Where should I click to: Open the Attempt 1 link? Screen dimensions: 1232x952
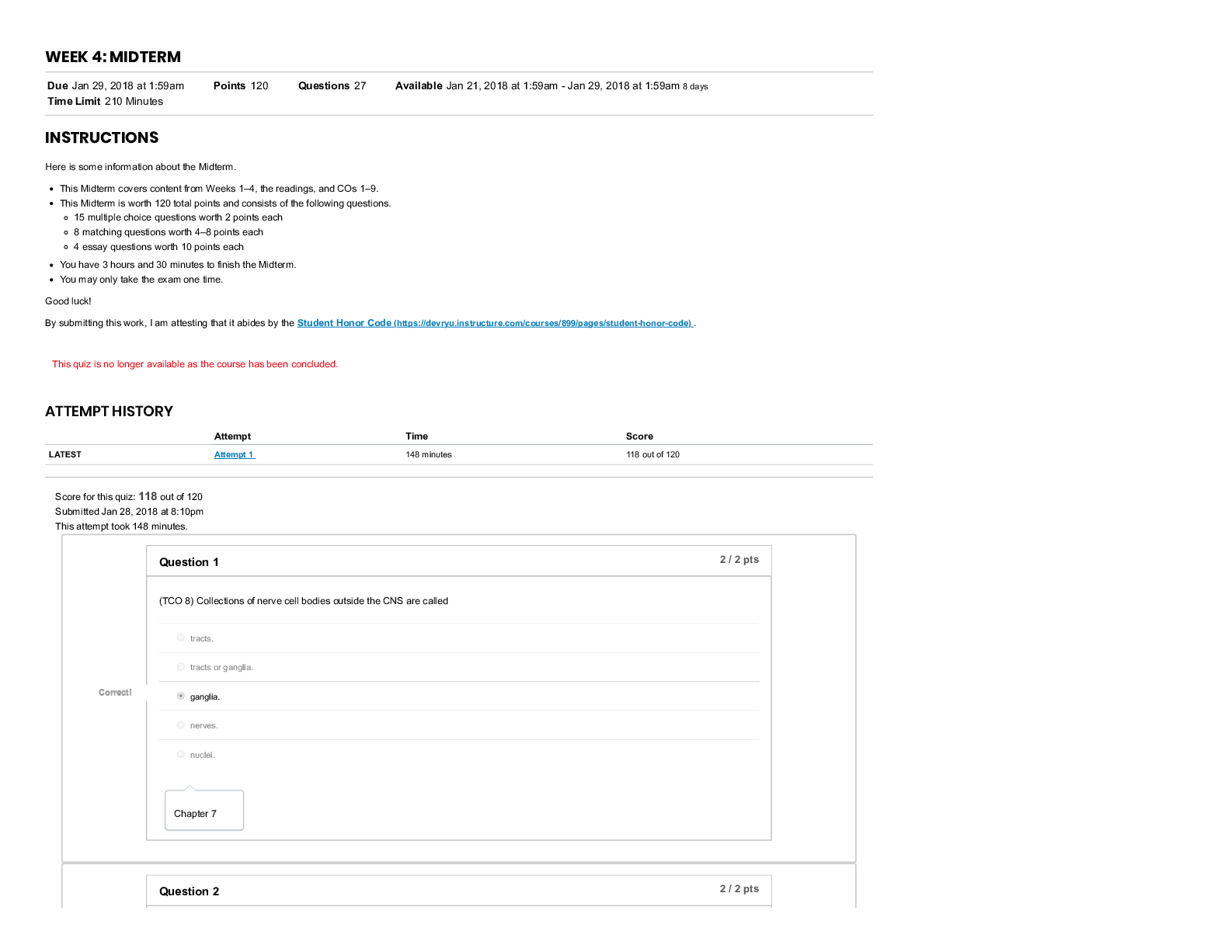coord(234,455)
